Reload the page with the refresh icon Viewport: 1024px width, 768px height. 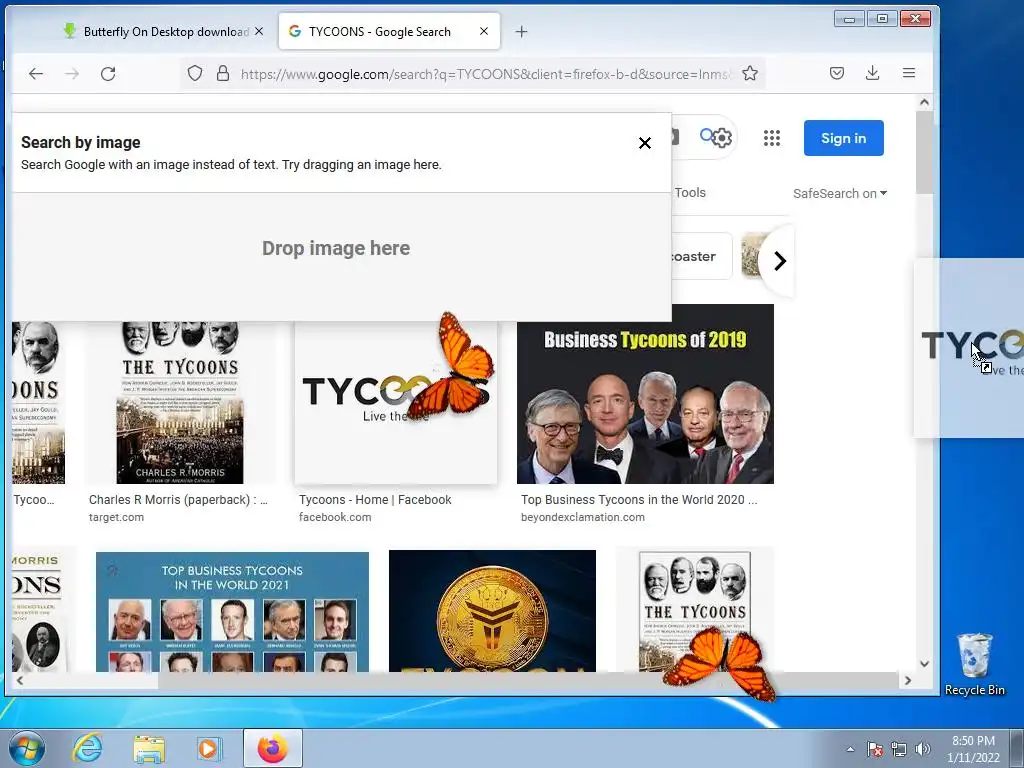[x=108, y=74]
